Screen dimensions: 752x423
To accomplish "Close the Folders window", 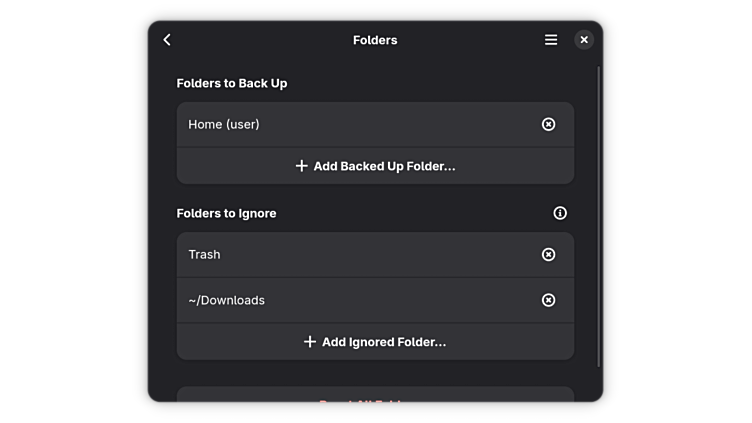I will click(584, 40).
